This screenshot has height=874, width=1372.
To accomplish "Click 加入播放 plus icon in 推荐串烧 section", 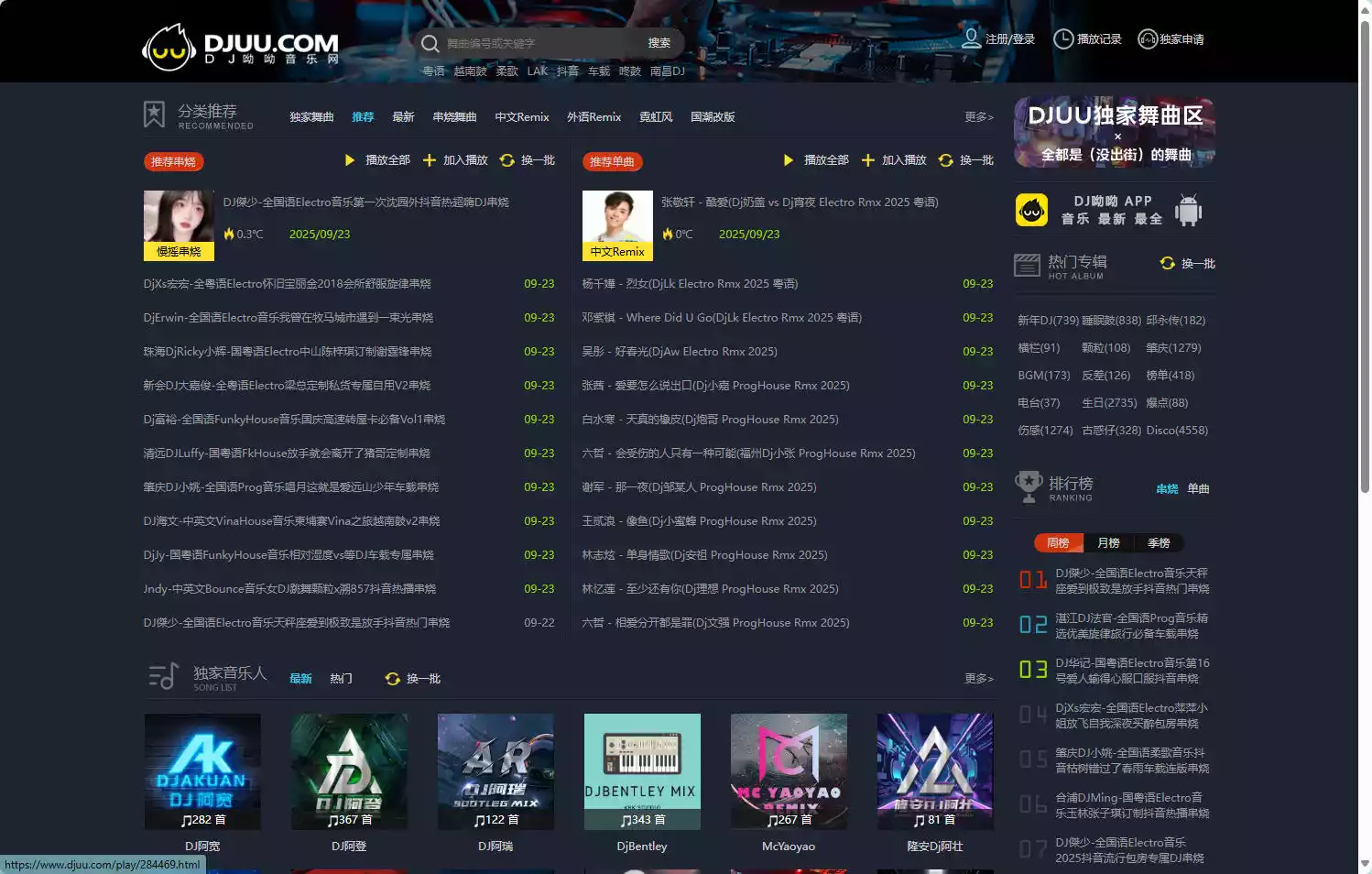I will tap(429, 160).
